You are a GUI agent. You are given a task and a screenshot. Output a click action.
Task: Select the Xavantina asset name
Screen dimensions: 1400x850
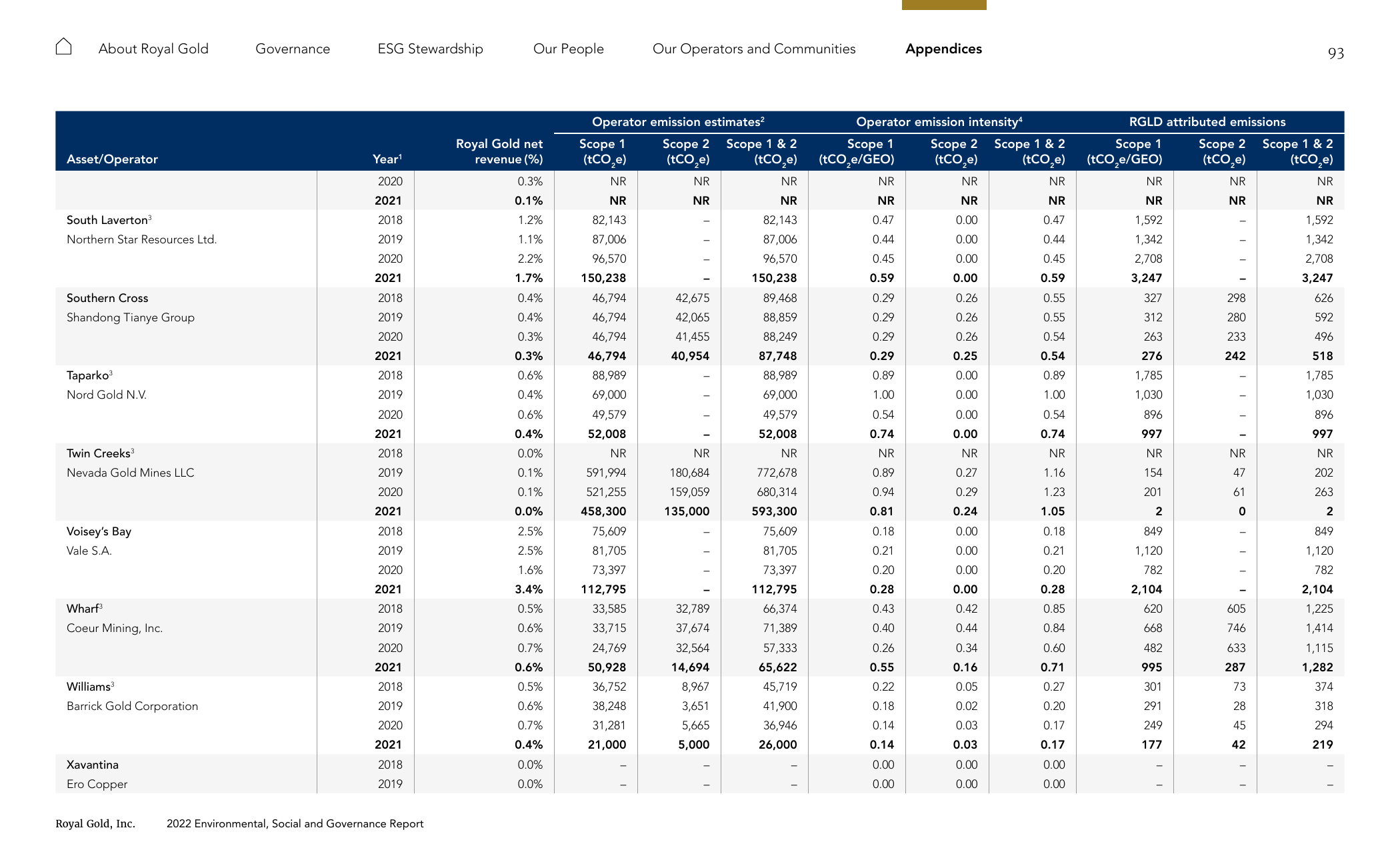(x=93, y=765)
